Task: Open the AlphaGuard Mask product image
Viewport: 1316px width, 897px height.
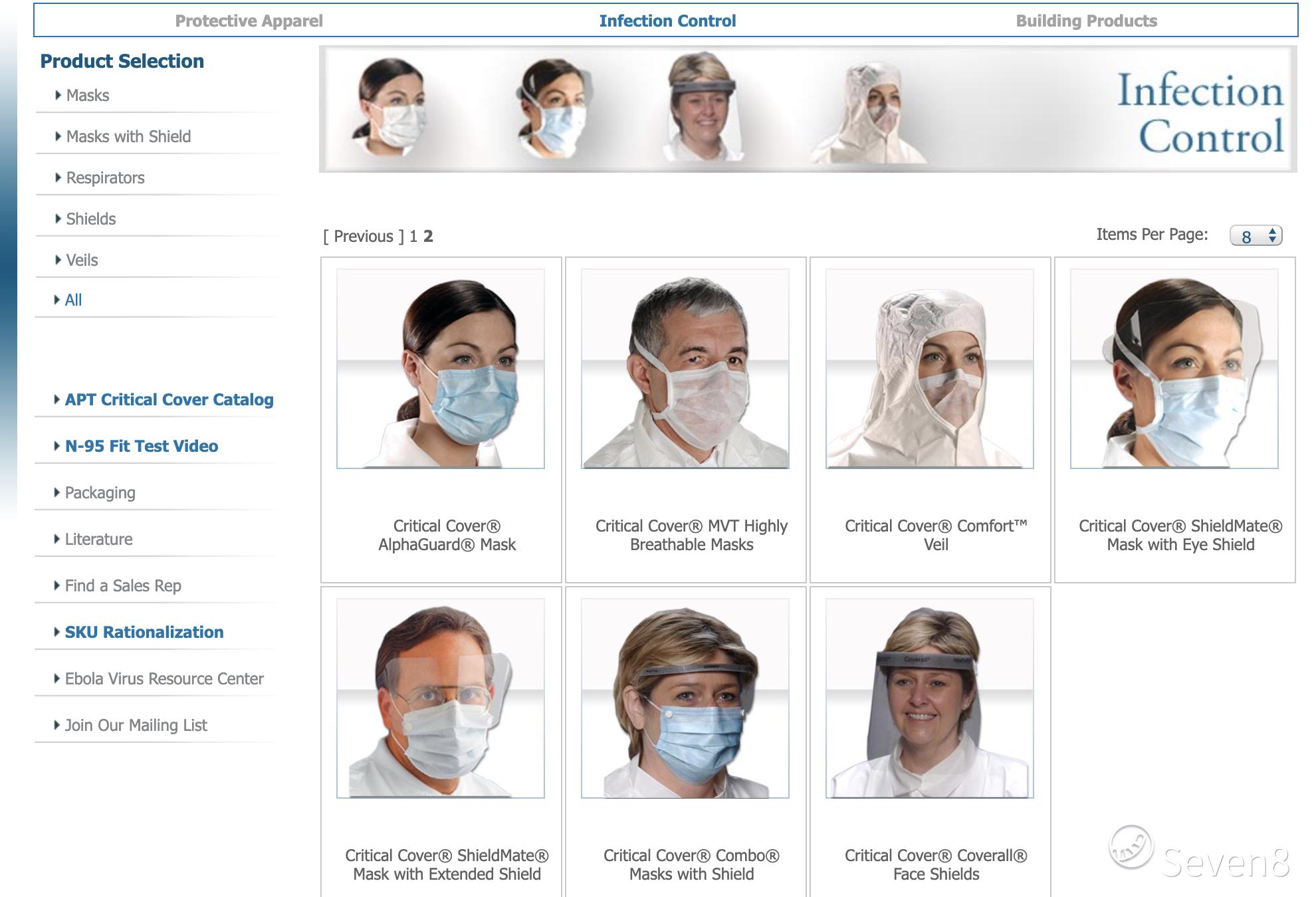Action: (440, 369)
